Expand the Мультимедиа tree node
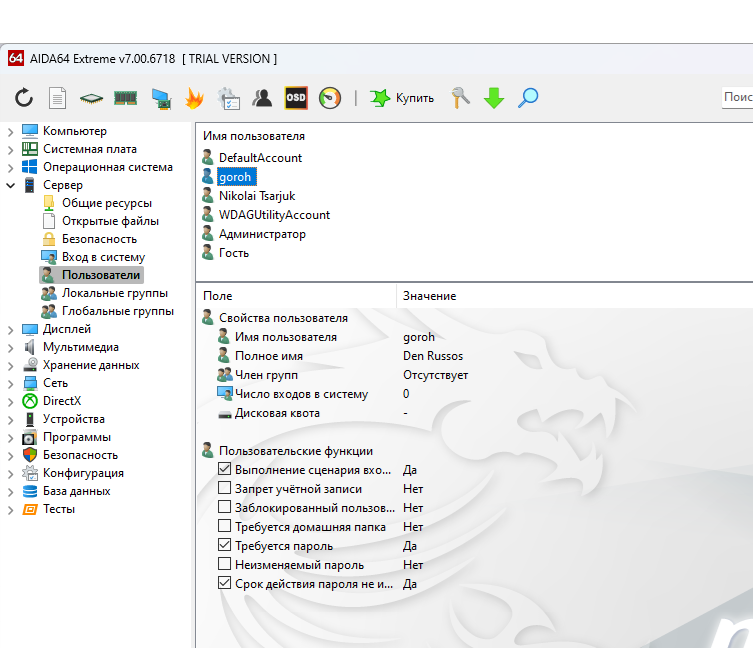The width and height of the screenshot is (753, 648). 11,348
